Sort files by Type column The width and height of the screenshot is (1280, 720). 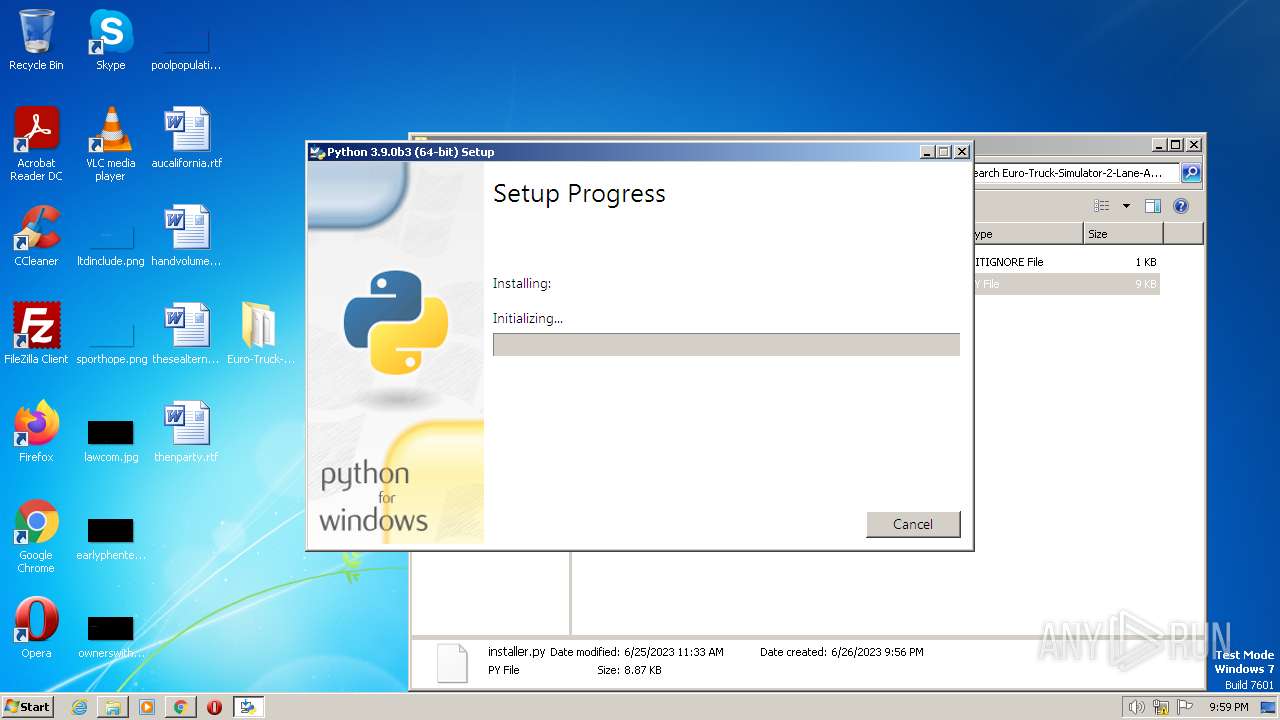pyautogui.click(x=1027, y=234)
